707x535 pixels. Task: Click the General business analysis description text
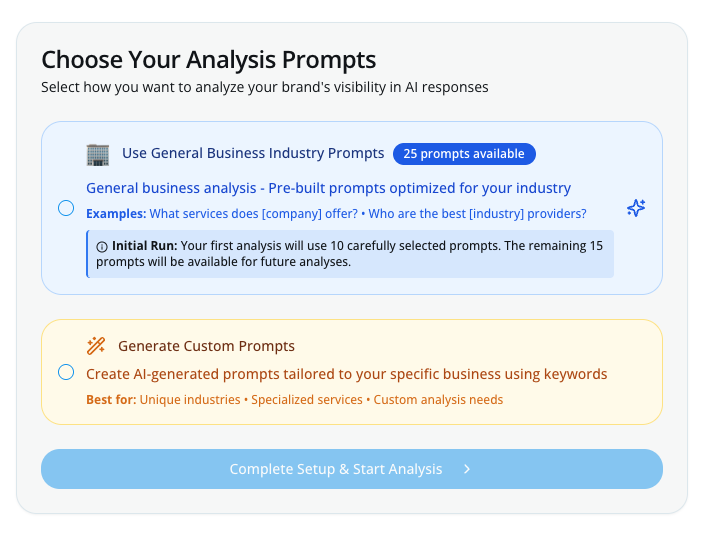pyautogui.click(x=328, y=188)
